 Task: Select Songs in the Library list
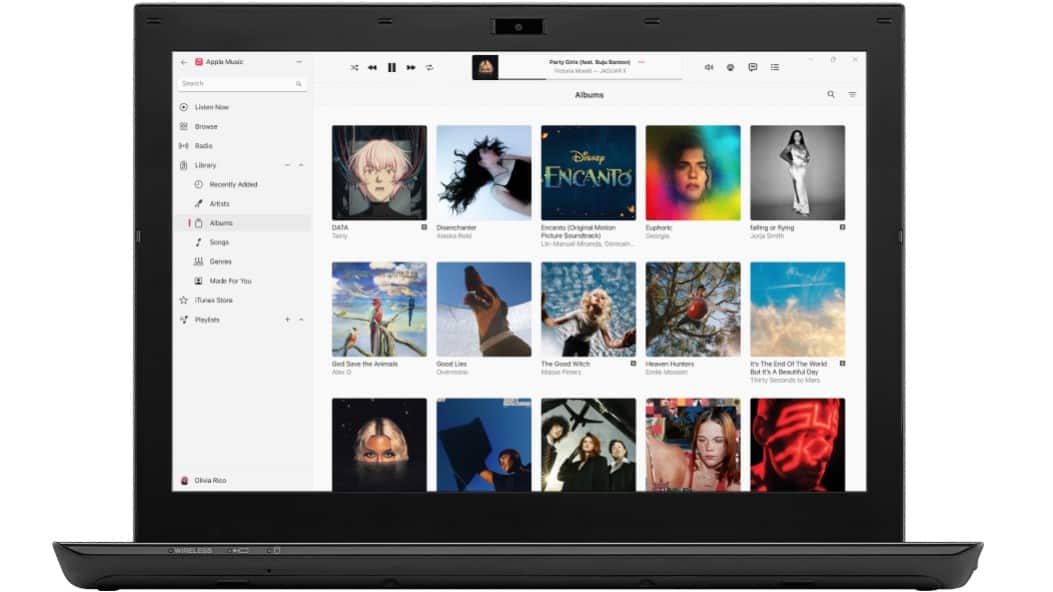(x=219, y=242)
